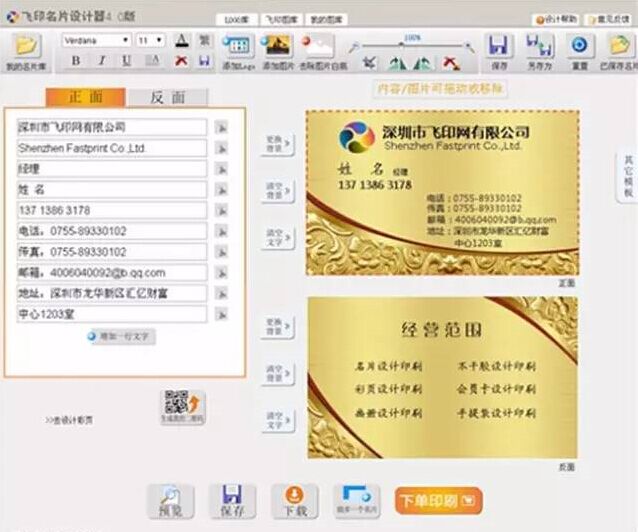Click the small blue save icon beside red X
The height and width of the screenshot is (532, 638).
[x=205, y=61]
